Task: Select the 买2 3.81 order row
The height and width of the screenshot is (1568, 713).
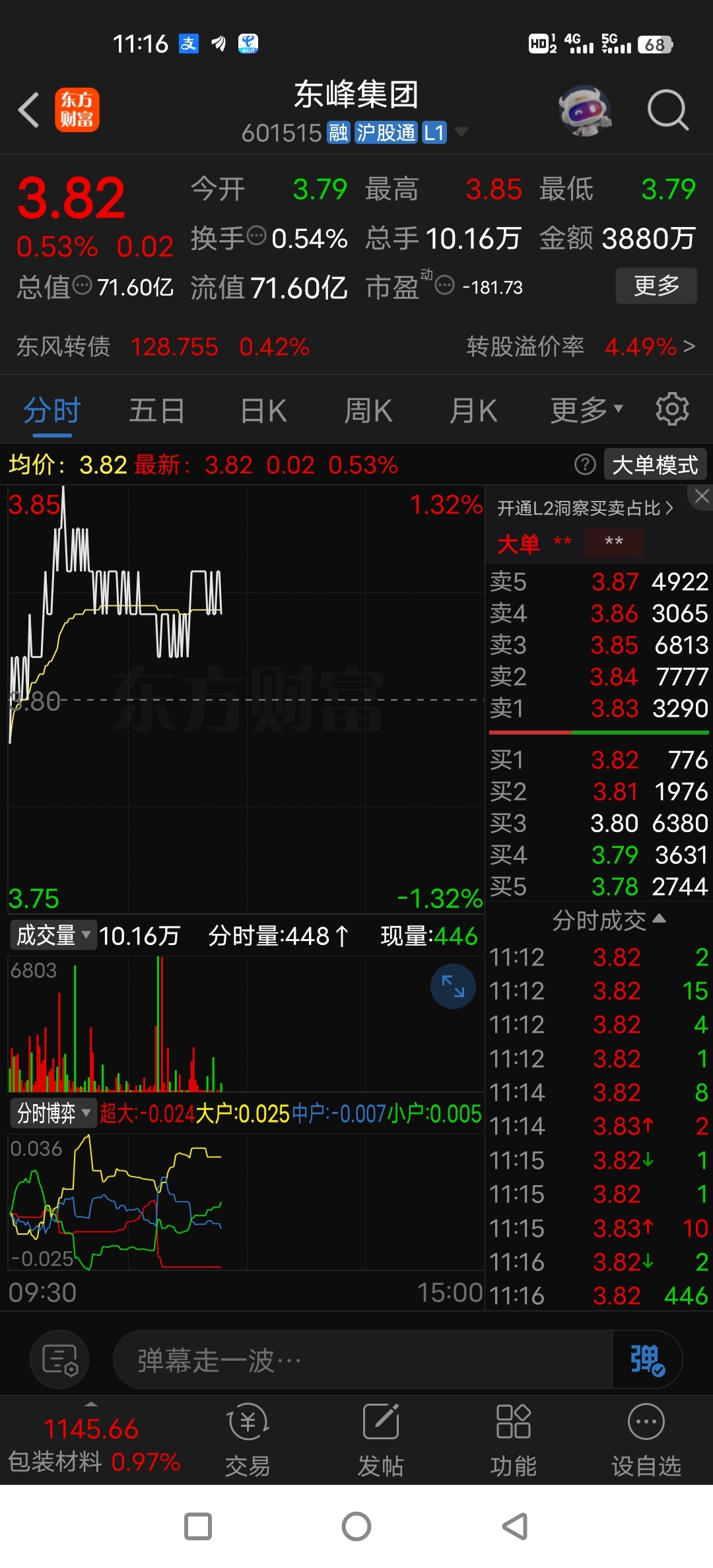Action: (x=599, y=791)
